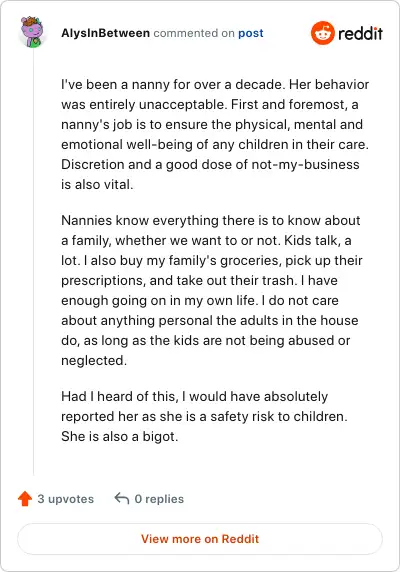
Task: Click the reddit wordmark text
Action: 360,34
